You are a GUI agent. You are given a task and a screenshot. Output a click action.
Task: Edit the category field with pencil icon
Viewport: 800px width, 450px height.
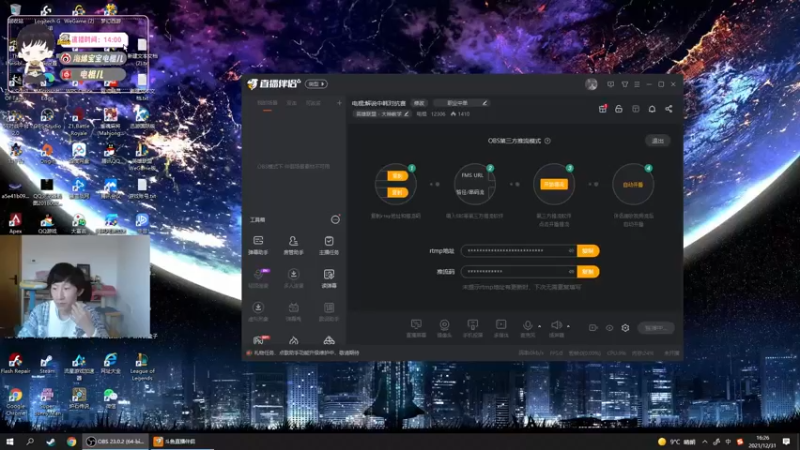[485, 103]
